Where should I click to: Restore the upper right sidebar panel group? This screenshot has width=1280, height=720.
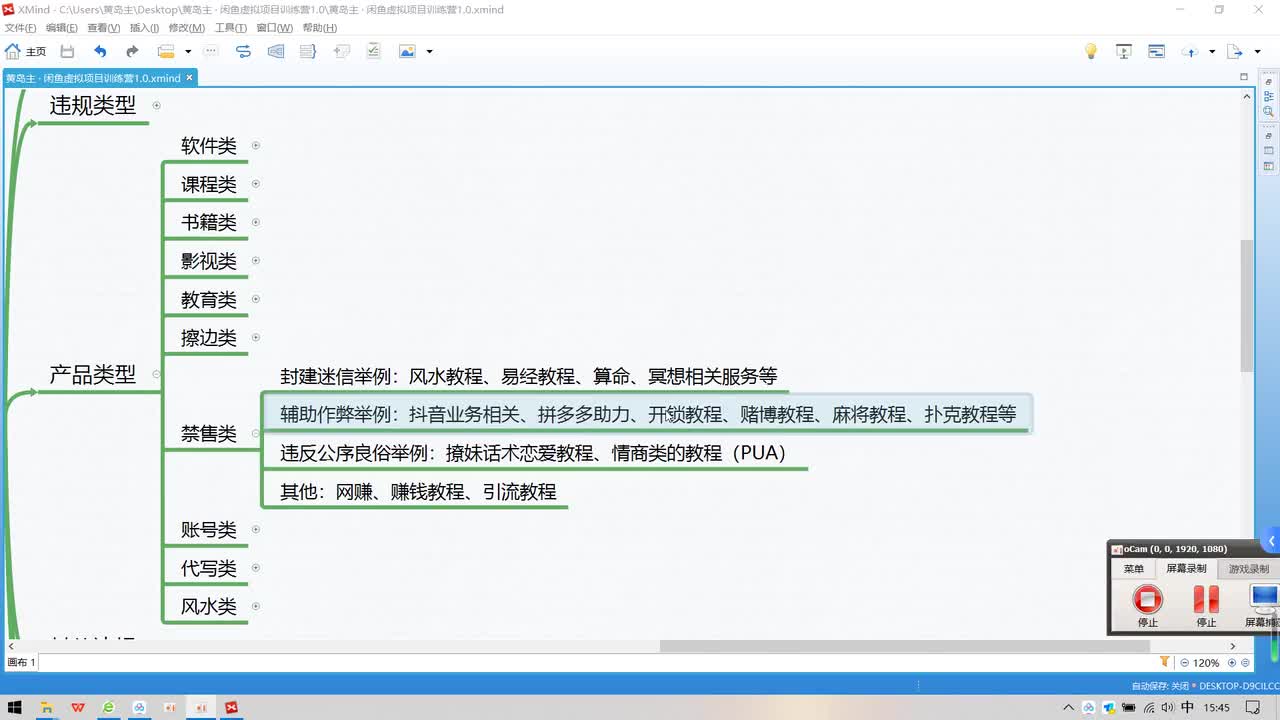(x=1269, y=82)
